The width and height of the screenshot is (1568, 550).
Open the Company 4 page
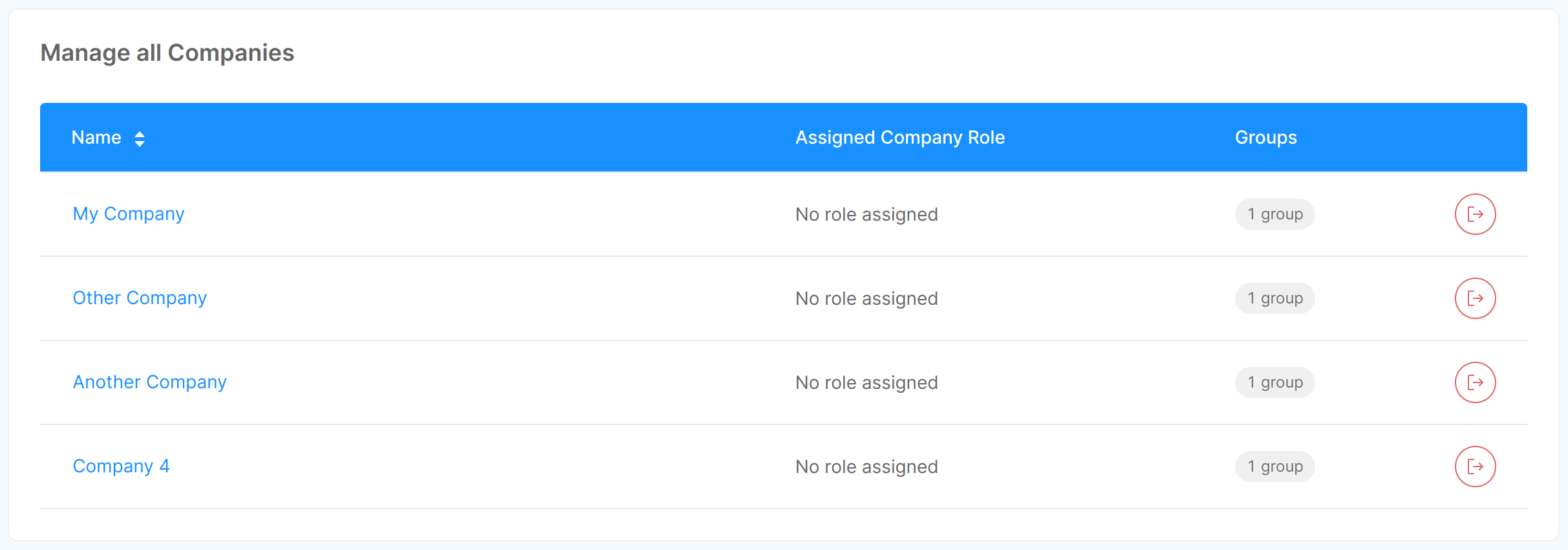[121, 466]
